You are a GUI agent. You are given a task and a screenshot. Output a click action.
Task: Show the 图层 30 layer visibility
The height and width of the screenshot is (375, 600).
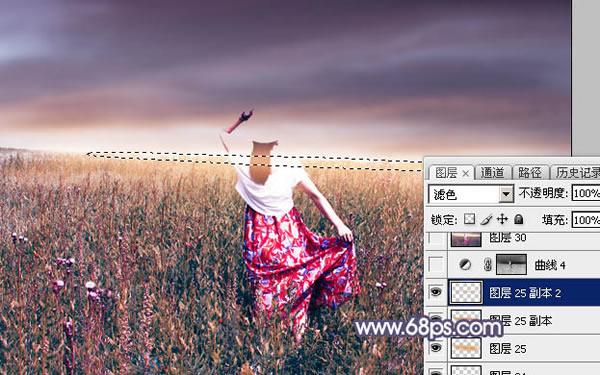(x=436, y=238)
